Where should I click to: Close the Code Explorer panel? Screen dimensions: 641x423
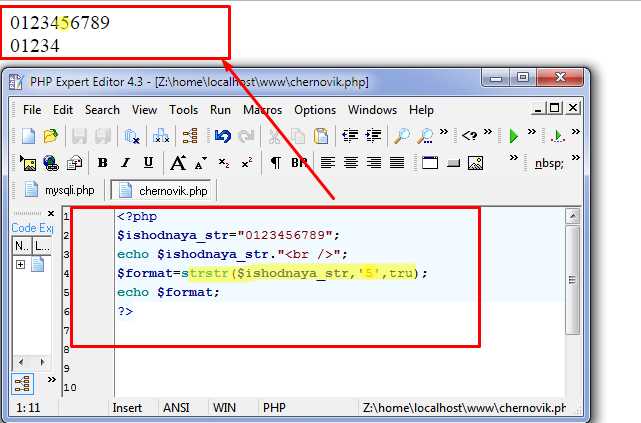click(x=51, y=213)
